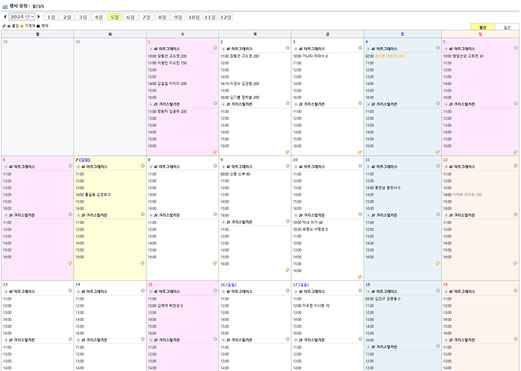Click the hand icon at bottom of day 7
The height and width of the screenshot is (371, 521).
142,263
